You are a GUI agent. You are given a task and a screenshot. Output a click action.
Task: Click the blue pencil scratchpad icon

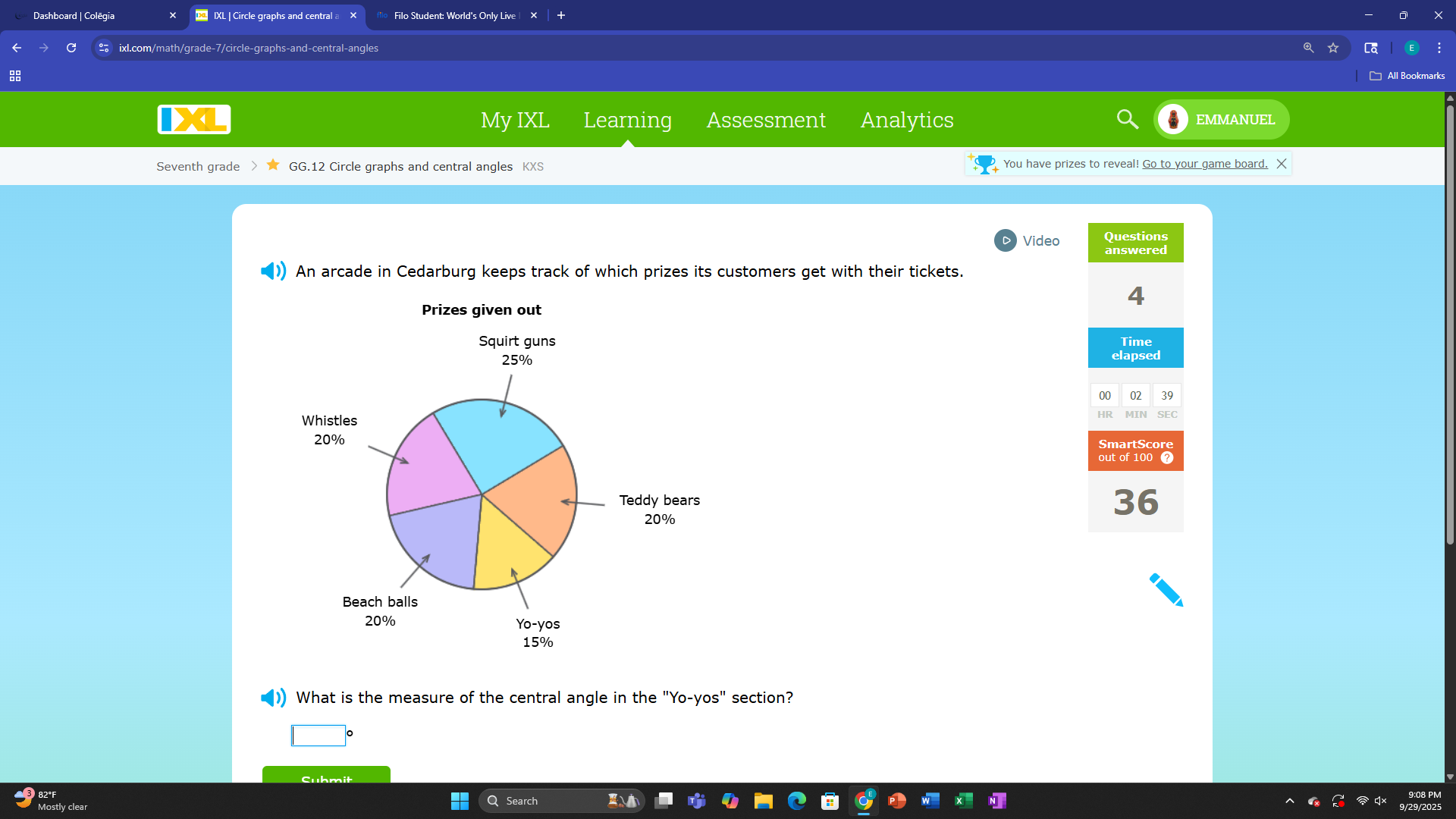click(x=1166, y=590)
